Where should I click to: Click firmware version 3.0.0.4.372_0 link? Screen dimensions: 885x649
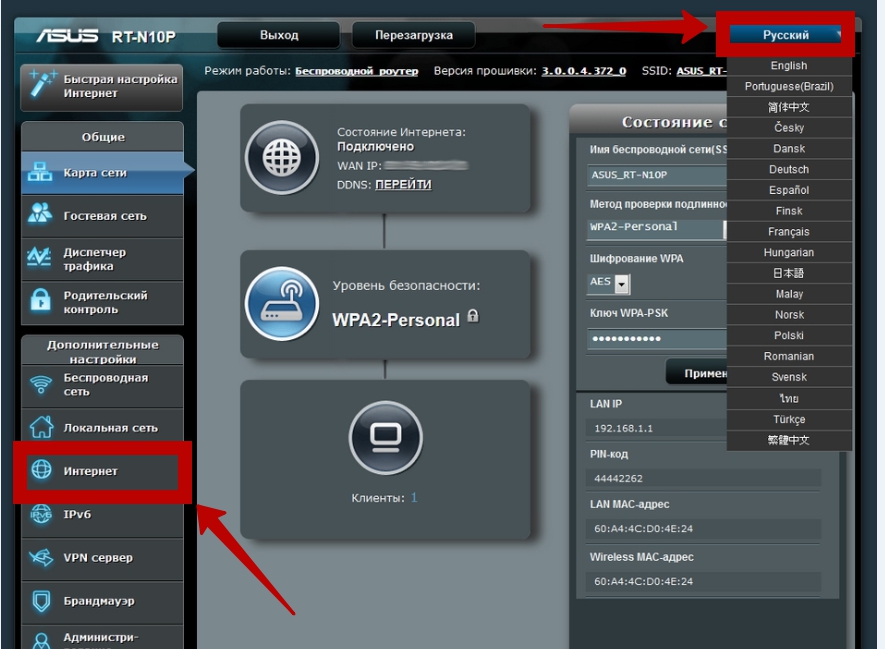(x=584, y=71)
